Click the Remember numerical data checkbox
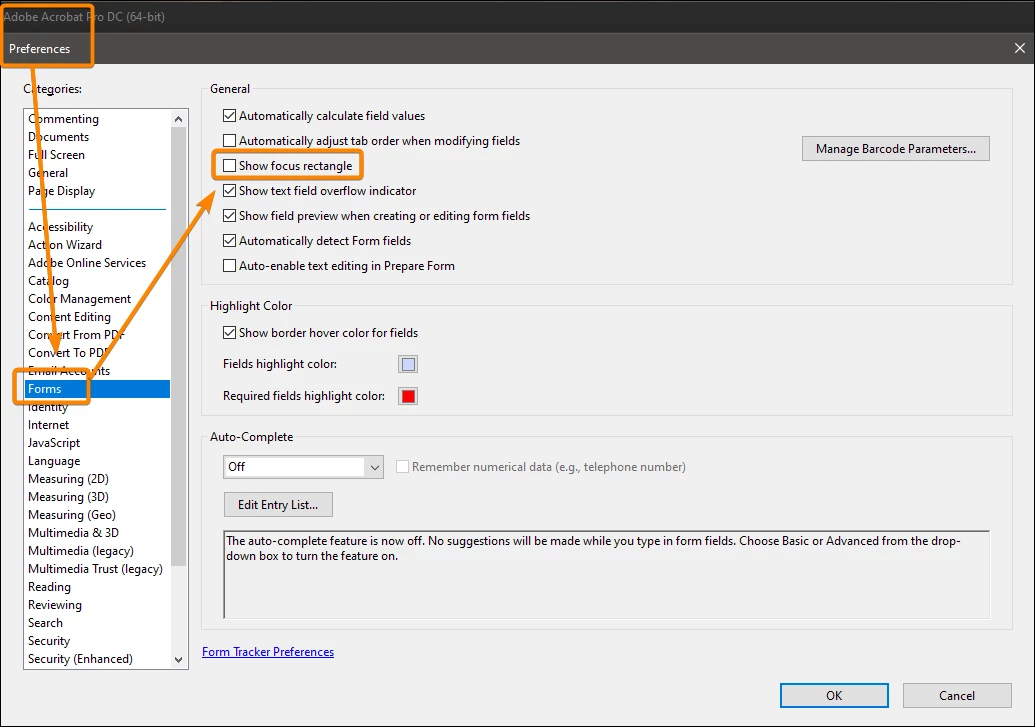Screen dimensions: 1035x727 click(x=402, y=467)
